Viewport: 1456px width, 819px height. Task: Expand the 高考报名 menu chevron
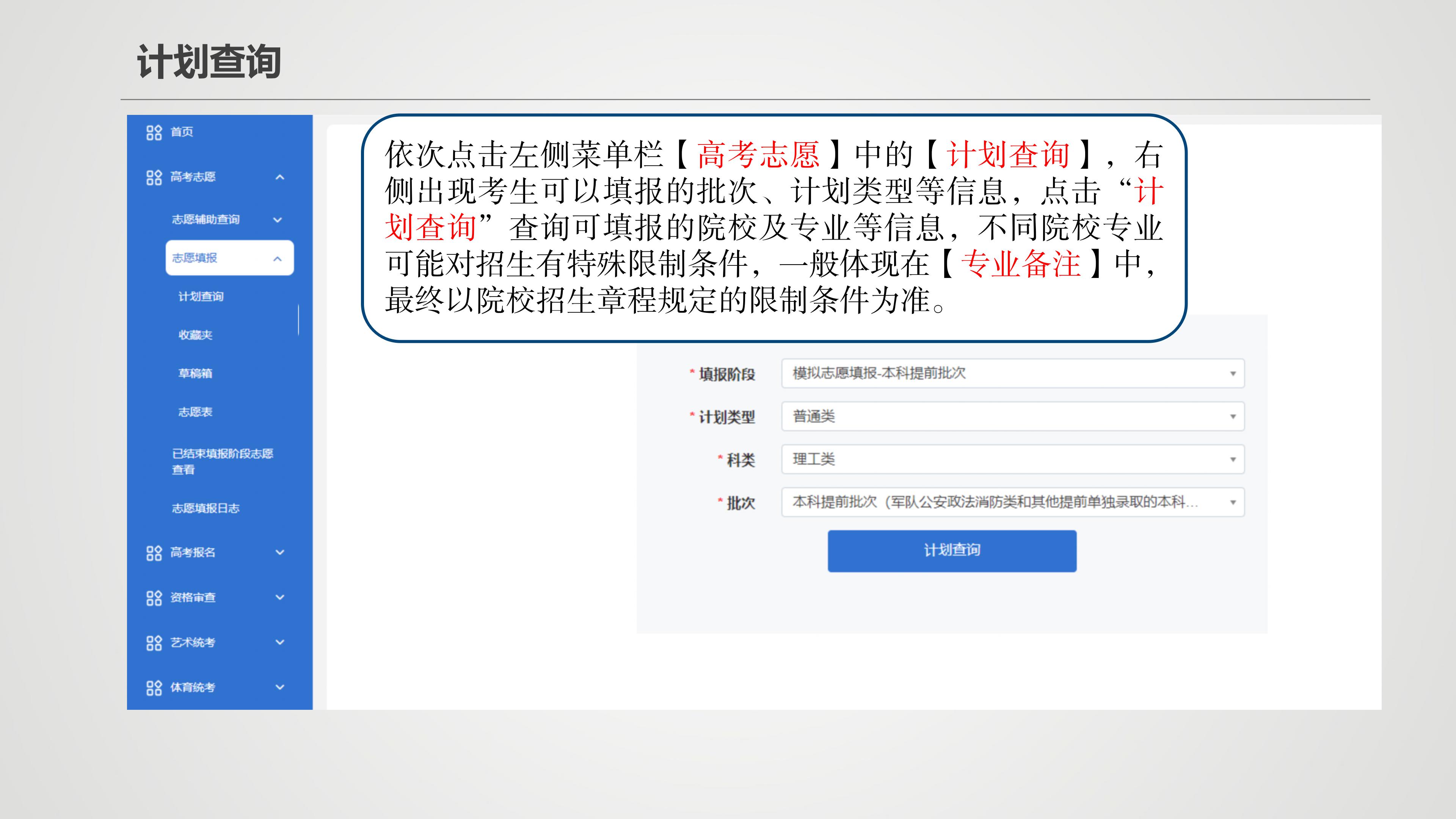click(x=280, y=552)
